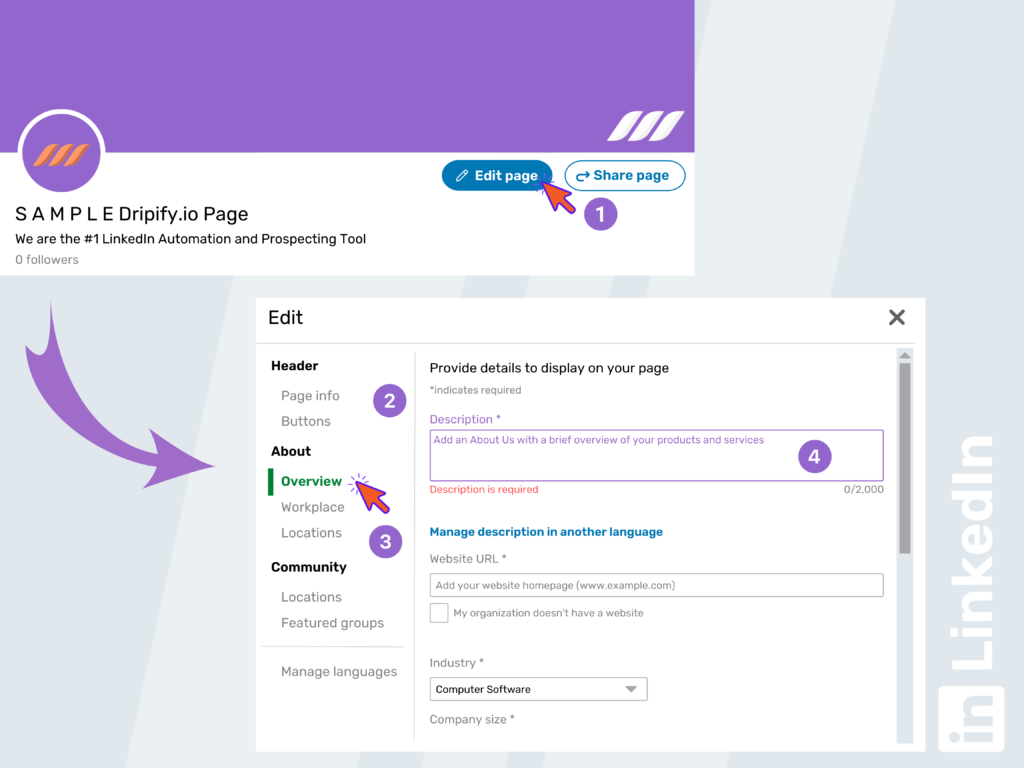Open 'Manage description in another language' link
The width and height of the screenshot is (1024, 768).
click(x=546, y=531)
